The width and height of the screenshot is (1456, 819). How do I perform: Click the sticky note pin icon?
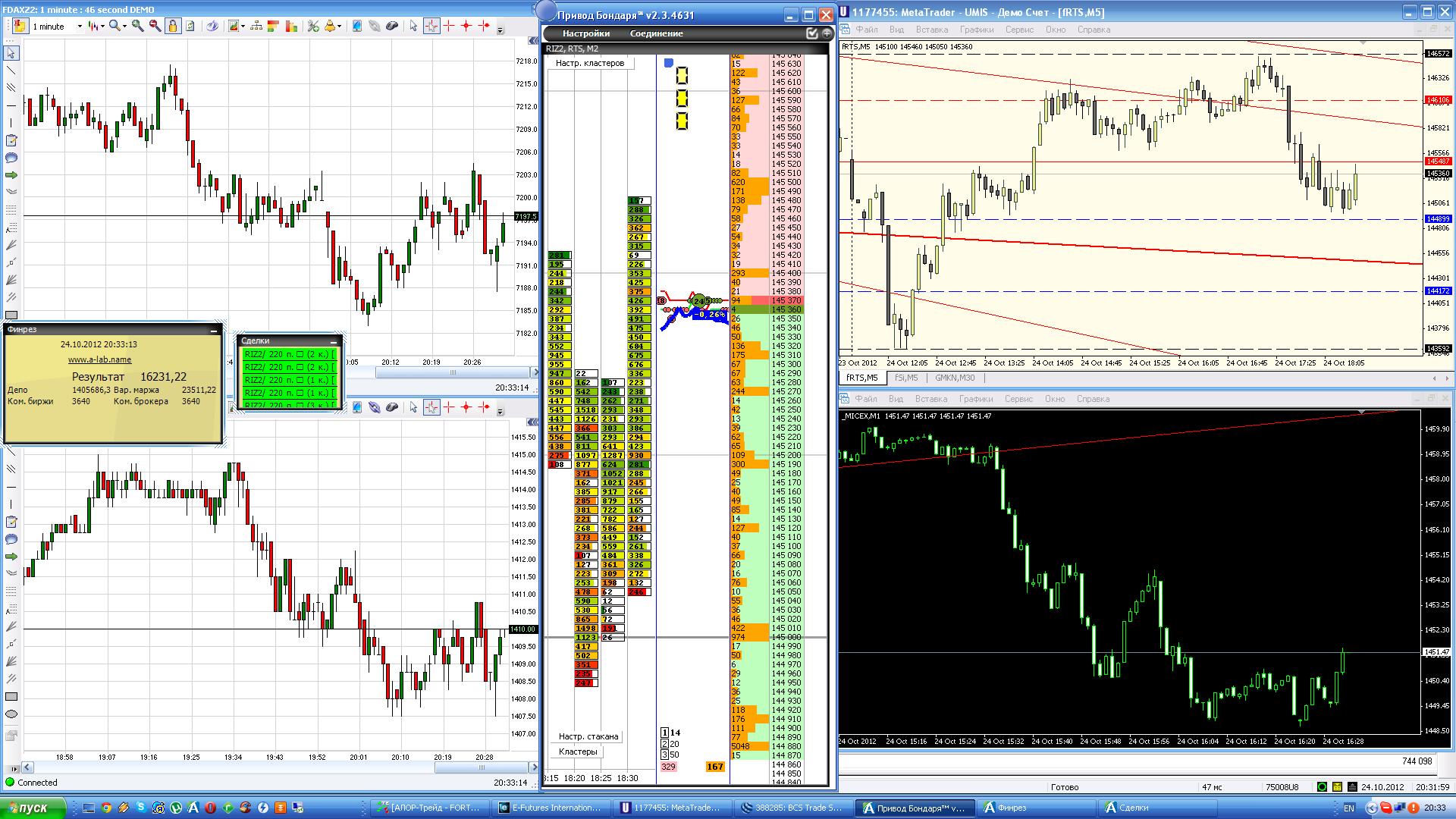[20, 26]
